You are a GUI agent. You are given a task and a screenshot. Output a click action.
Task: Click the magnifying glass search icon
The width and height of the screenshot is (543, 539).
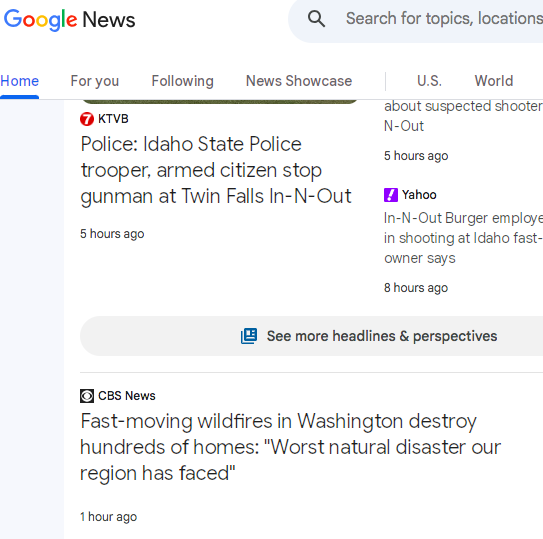pyautogui.click(x=316, y=19)
